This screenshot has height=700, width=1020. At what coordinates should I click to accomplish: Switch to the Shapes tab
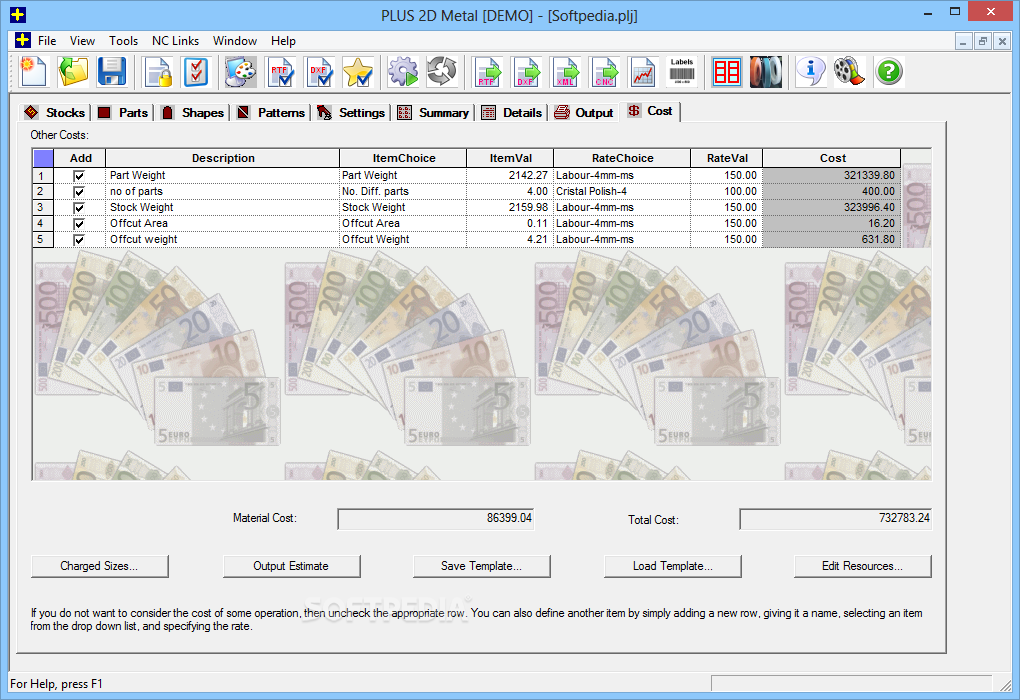click(x=193, y=113)
